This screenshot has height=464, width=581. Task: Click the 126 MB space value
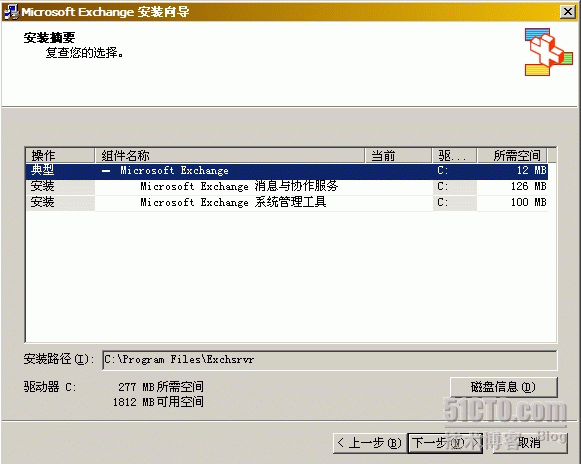pos(528,186)
